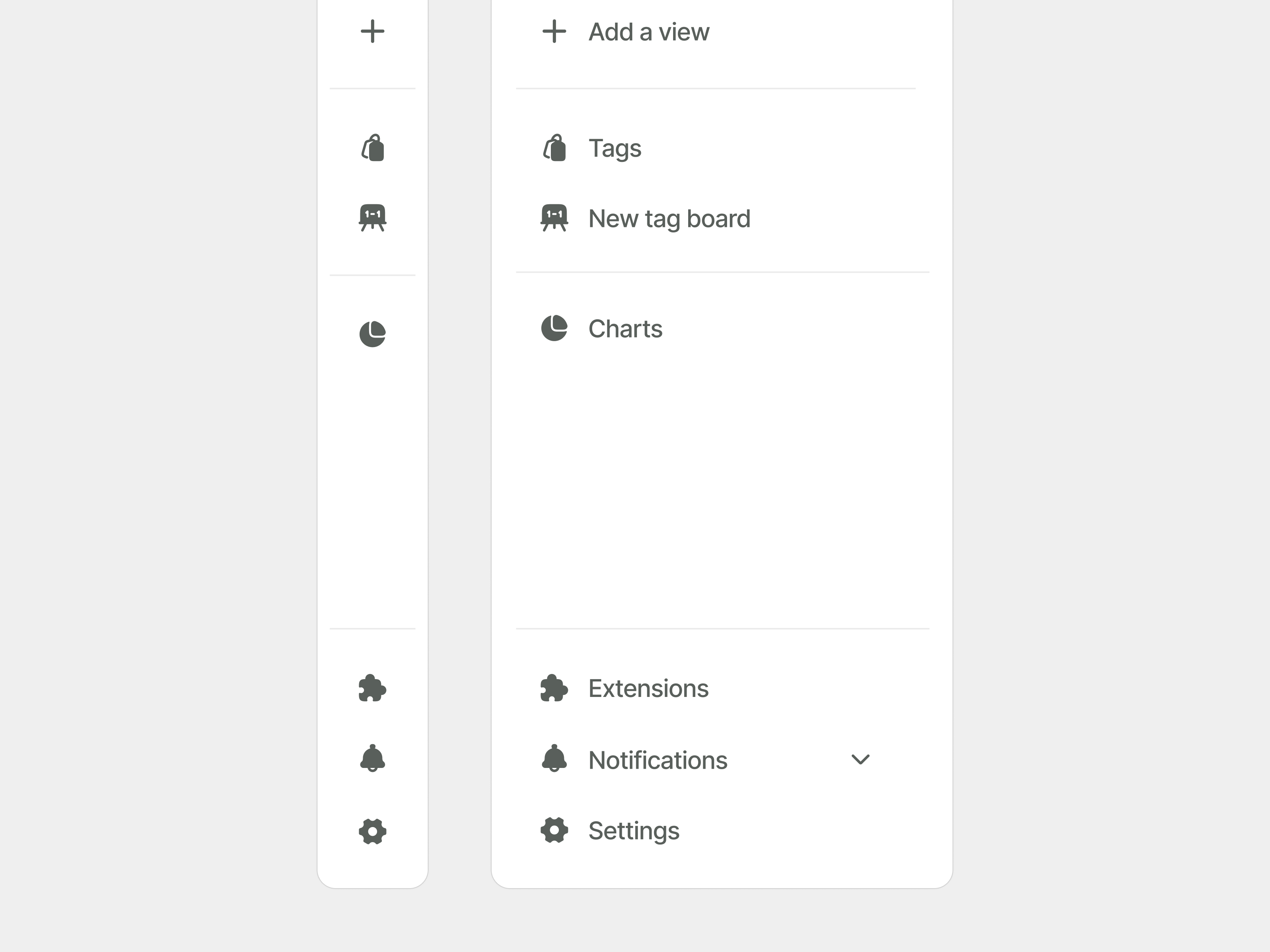Screen dimensions: 1270x952
Task: Click the bell icon in the narrow sidebar
Action: (373, 760)
